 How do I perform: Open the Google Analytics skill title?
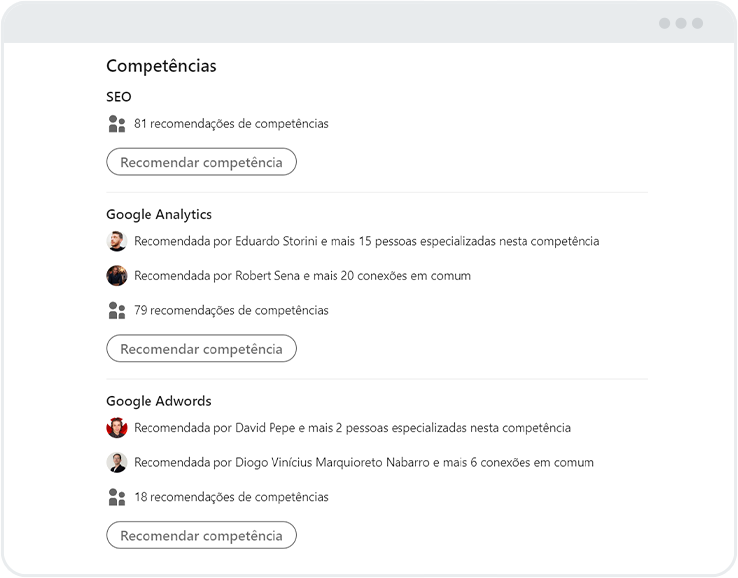coord(159,215)
